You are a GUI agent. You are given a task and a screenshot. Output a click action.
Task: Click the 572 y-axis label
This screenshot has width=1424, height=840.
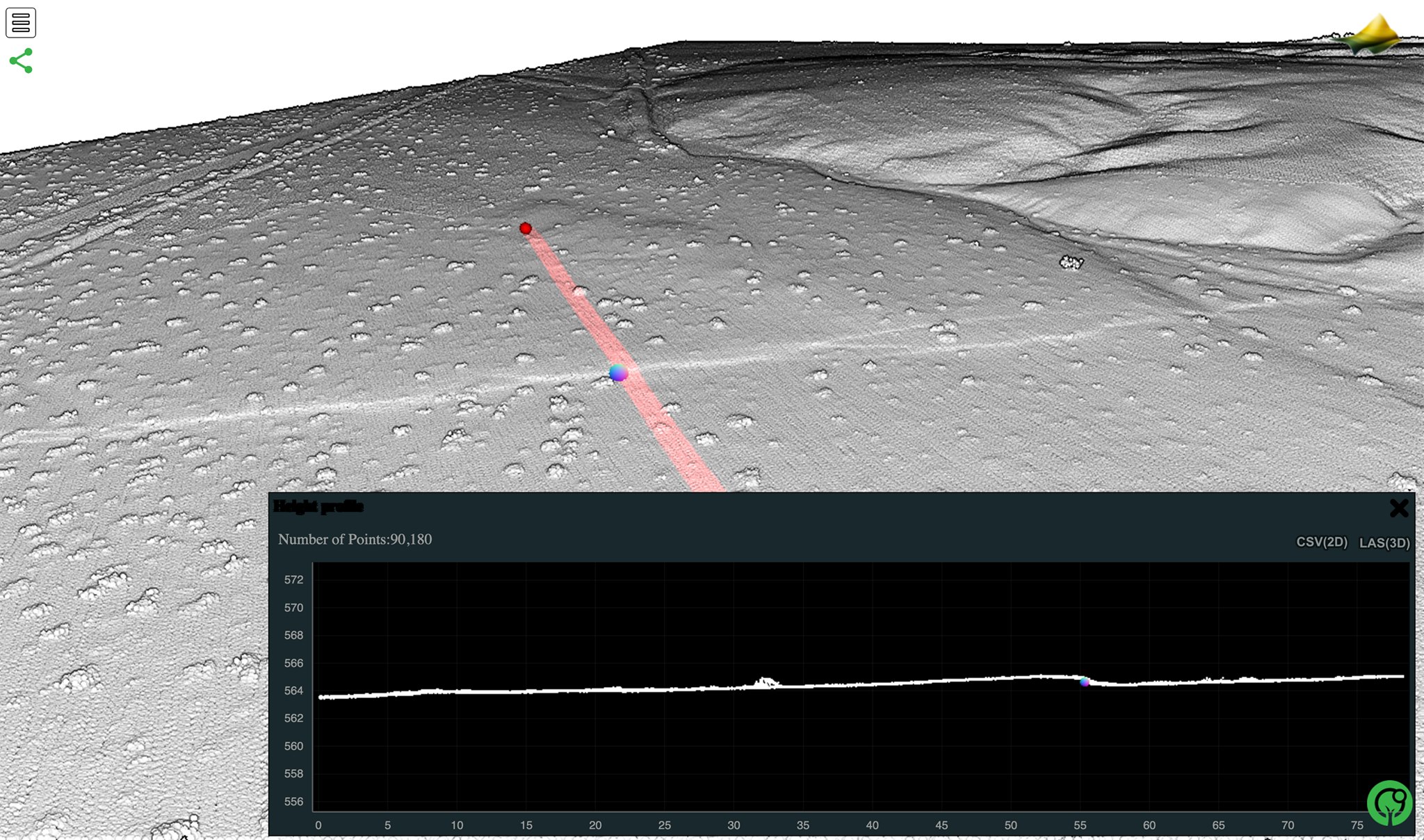293,579
